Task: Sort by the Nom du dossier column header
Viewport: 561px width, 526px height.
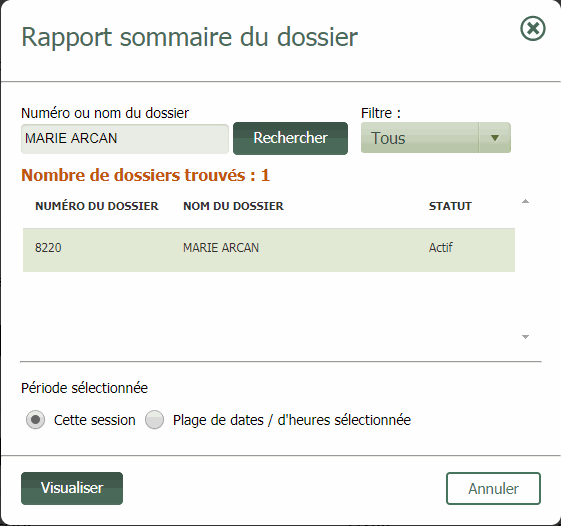Action: click(x=233, y=206)
